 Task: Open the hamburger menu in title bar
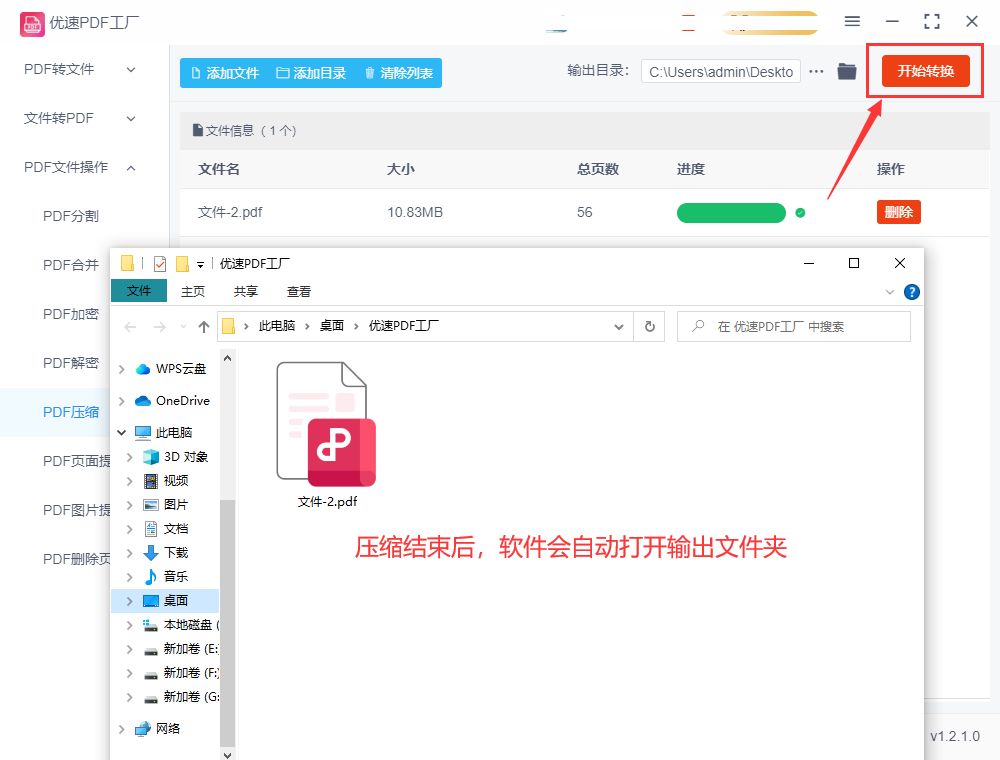pos(852,21)
